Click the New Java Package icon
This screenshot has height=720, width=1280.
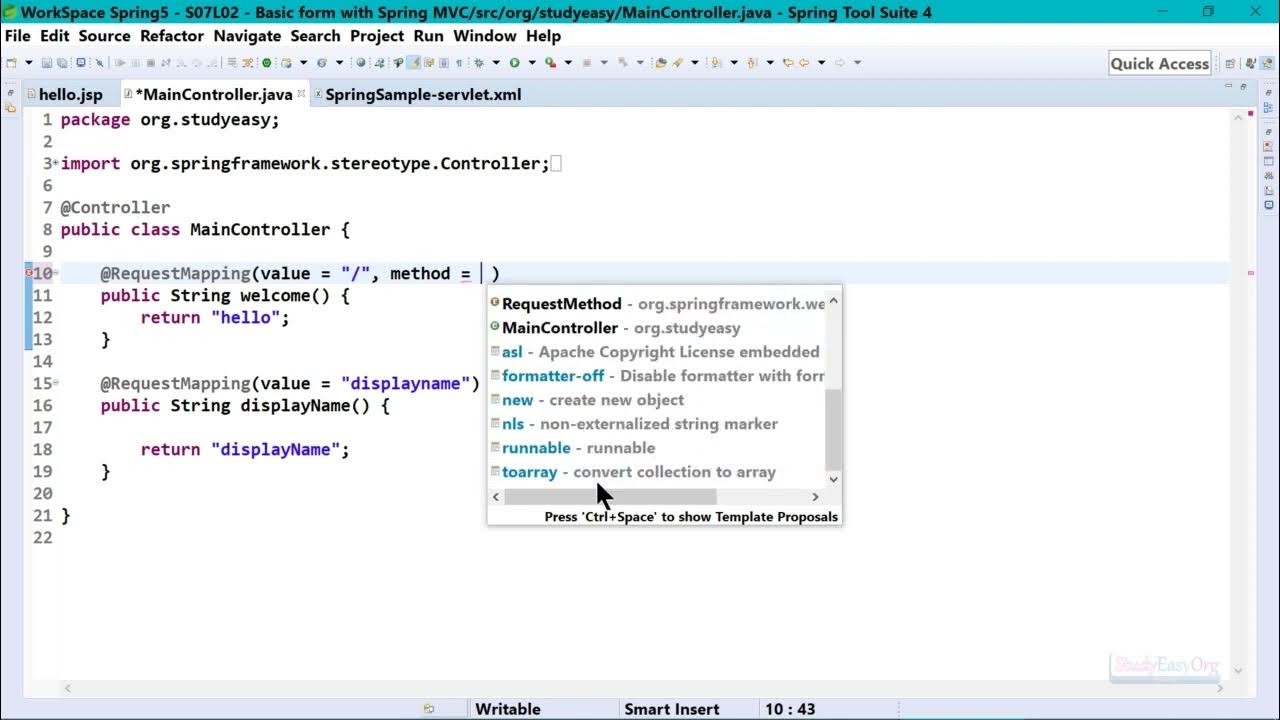[286, 63]
